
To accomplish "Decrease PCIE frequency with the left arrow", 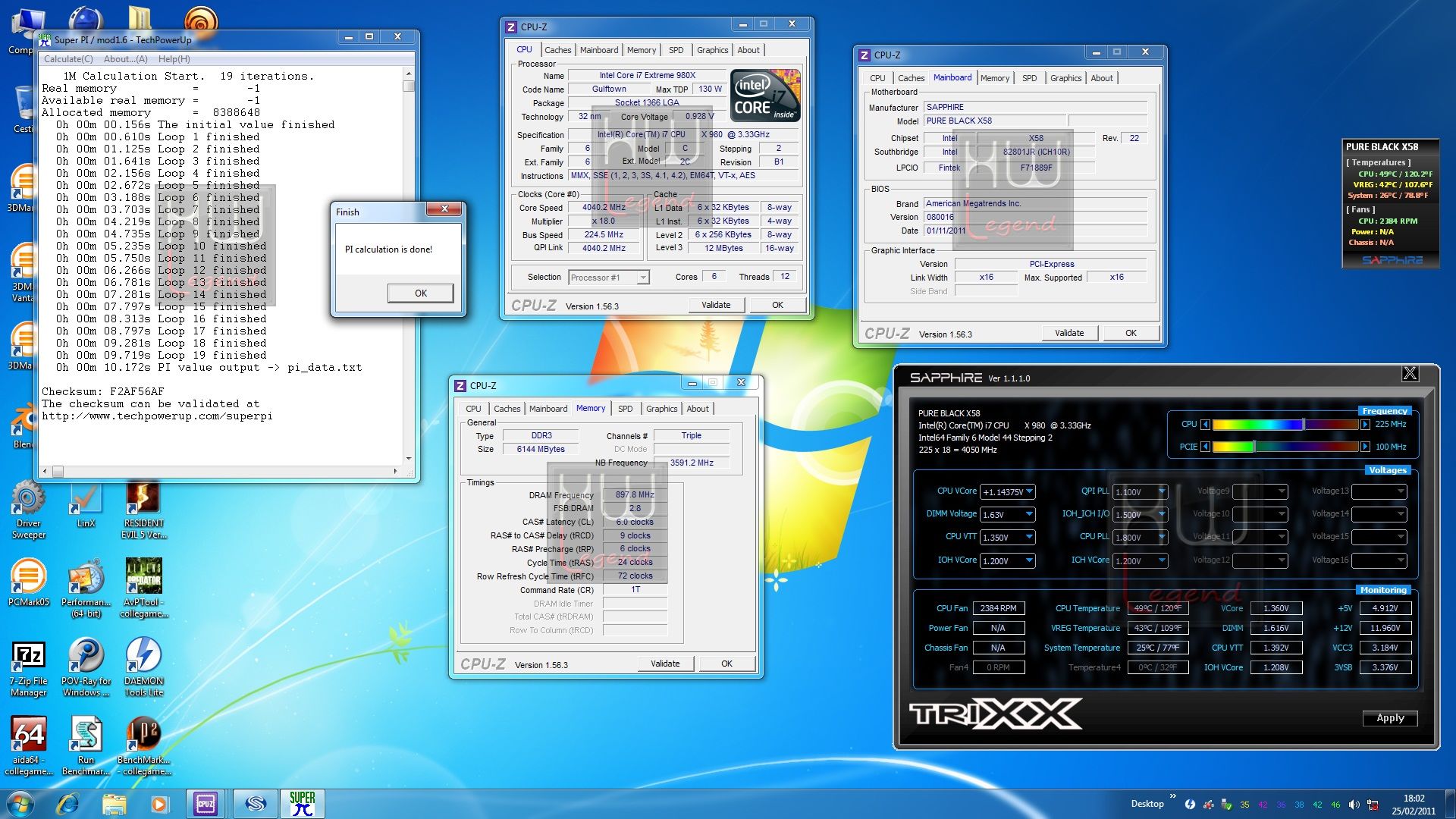I will pyautogui.click(x=1206, y=447).
